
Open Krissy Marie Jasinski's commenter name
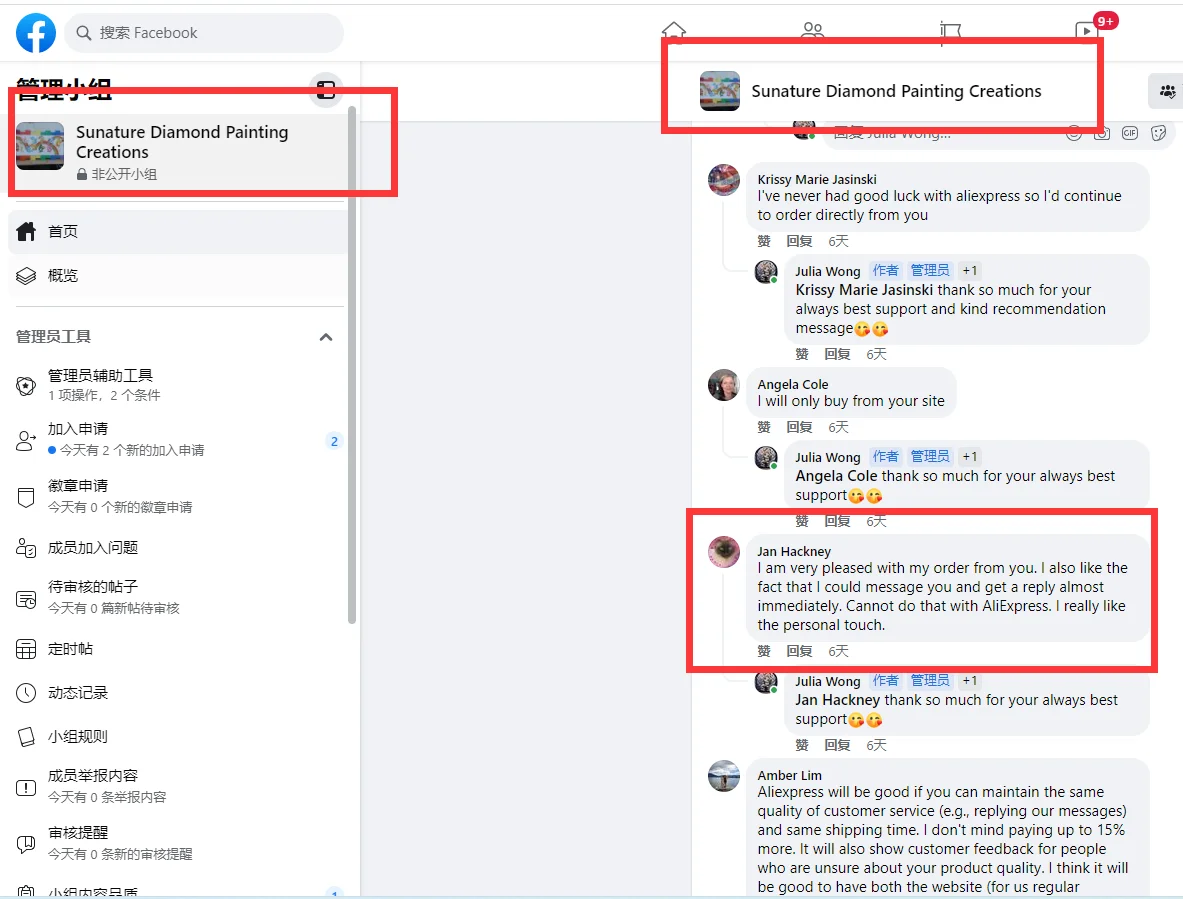pyautogui.click(x=817, y=179)
